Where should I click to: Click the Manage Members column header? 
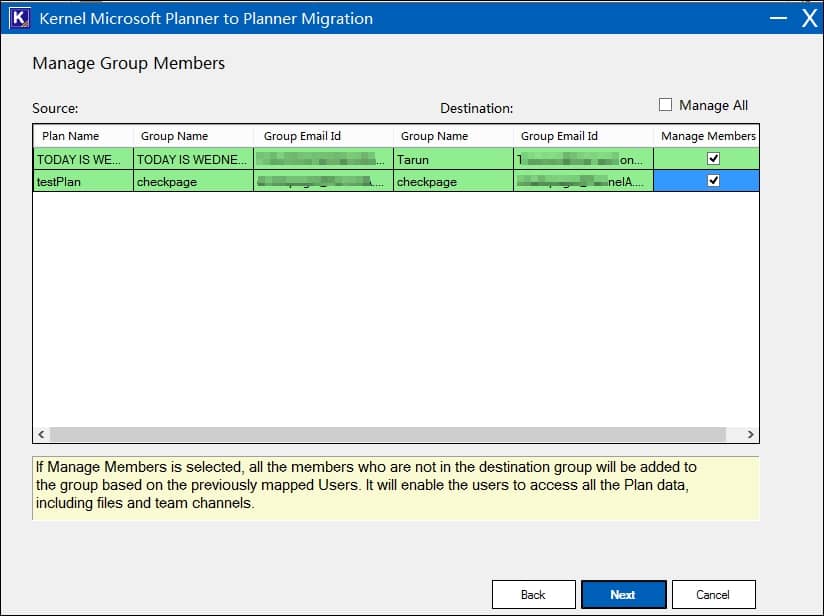pos(706,136)
